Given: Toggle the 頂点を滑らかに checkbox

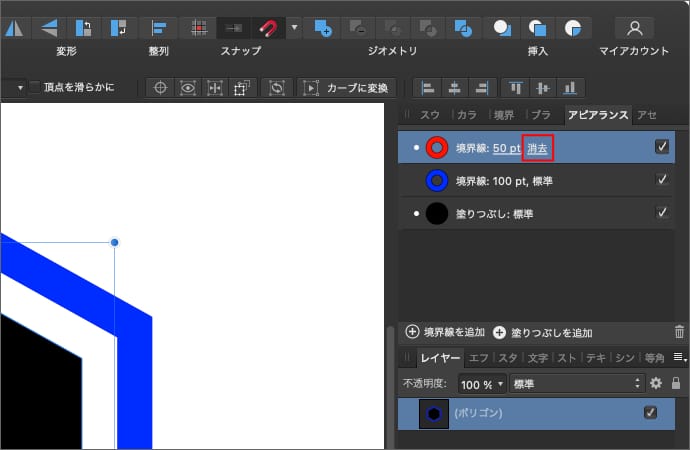Looking at the screenshot, I should pyautogui.click(x=36, y=88).
